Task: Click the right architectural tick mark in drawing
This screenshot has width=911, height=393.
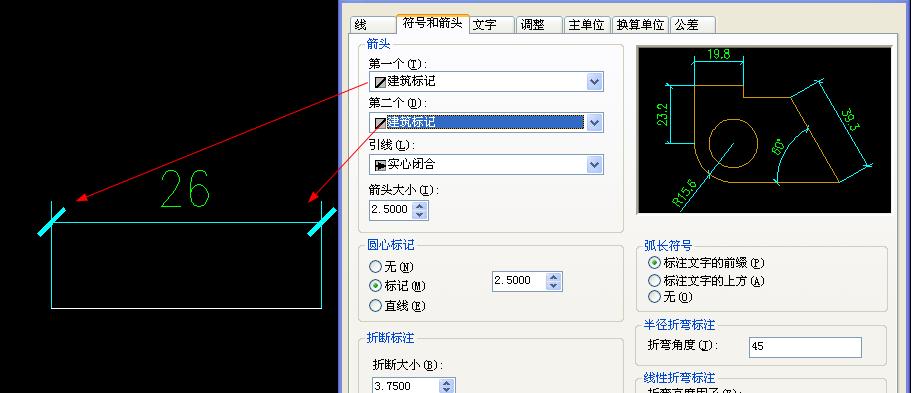Action: 322,223
